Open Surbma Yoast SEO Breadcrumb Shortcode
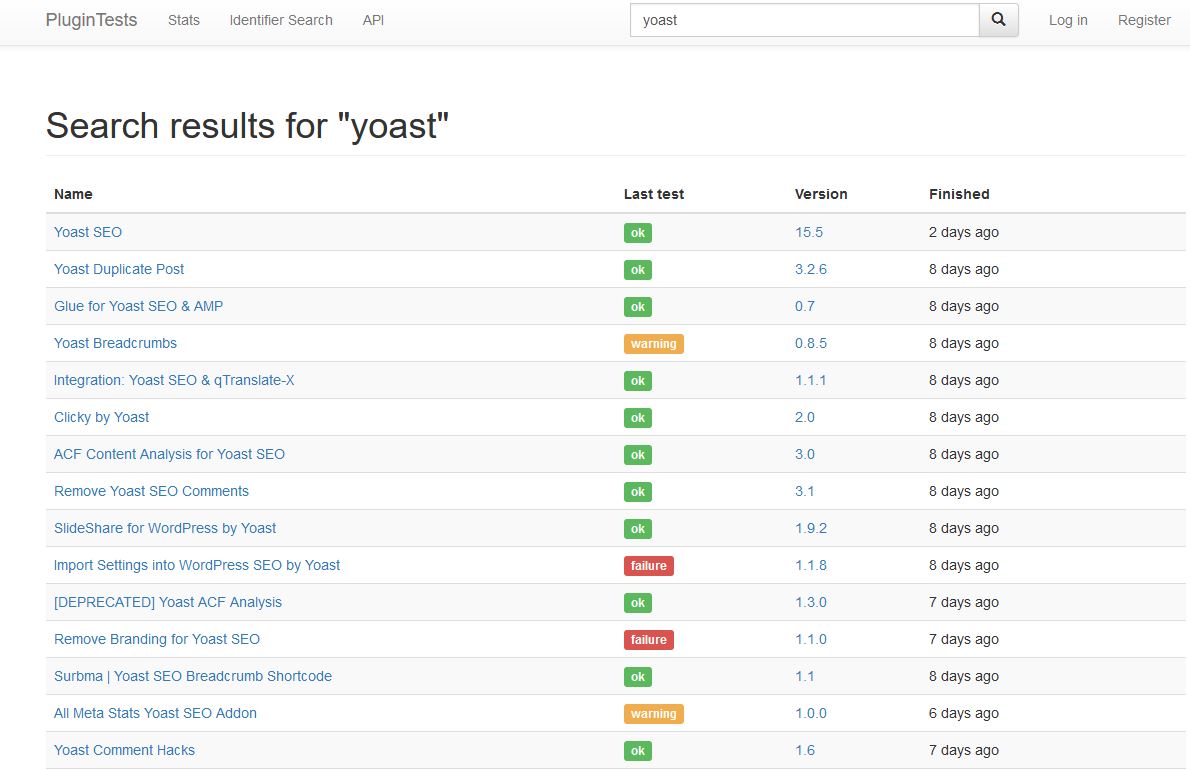The height and width of the screenshot is (770, 1190). click(x=193, y=677)
